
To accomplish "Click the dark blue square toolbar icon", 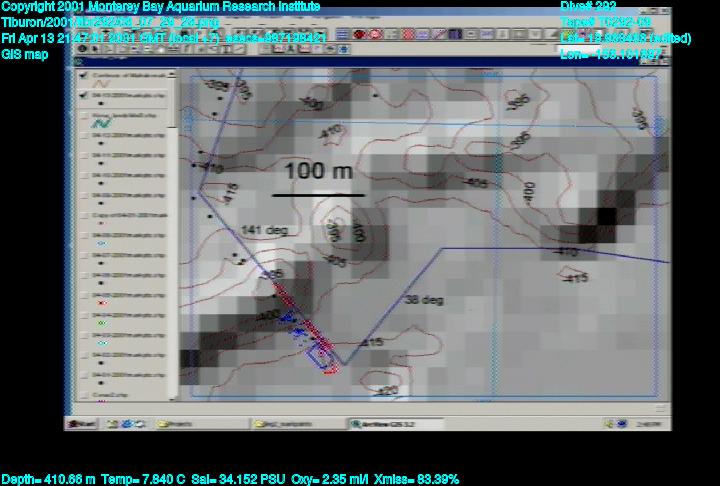I will (x=453, y=33).
